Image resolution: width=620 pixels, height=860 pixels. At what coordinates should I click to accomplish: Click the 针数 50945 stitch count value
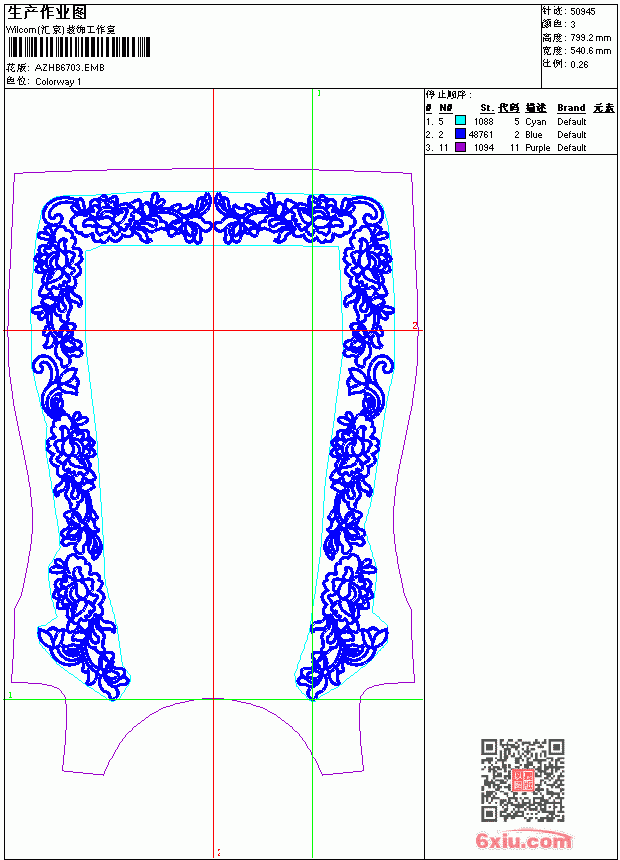[x=583, y=12]
